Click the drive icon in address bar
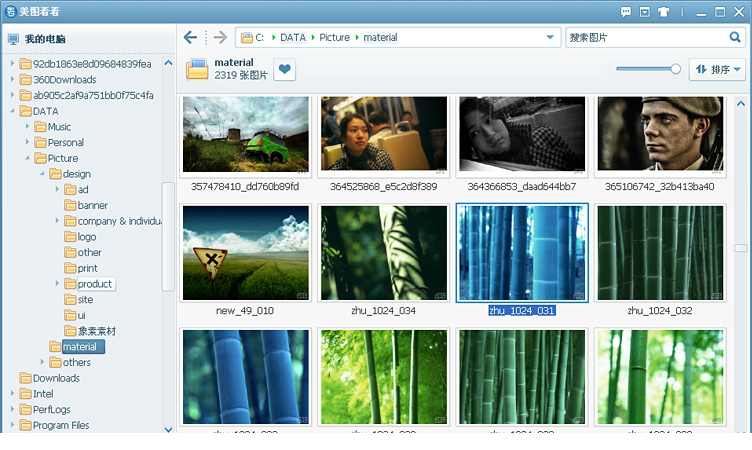Screen dimensions: 752x450 click(247, 37)
